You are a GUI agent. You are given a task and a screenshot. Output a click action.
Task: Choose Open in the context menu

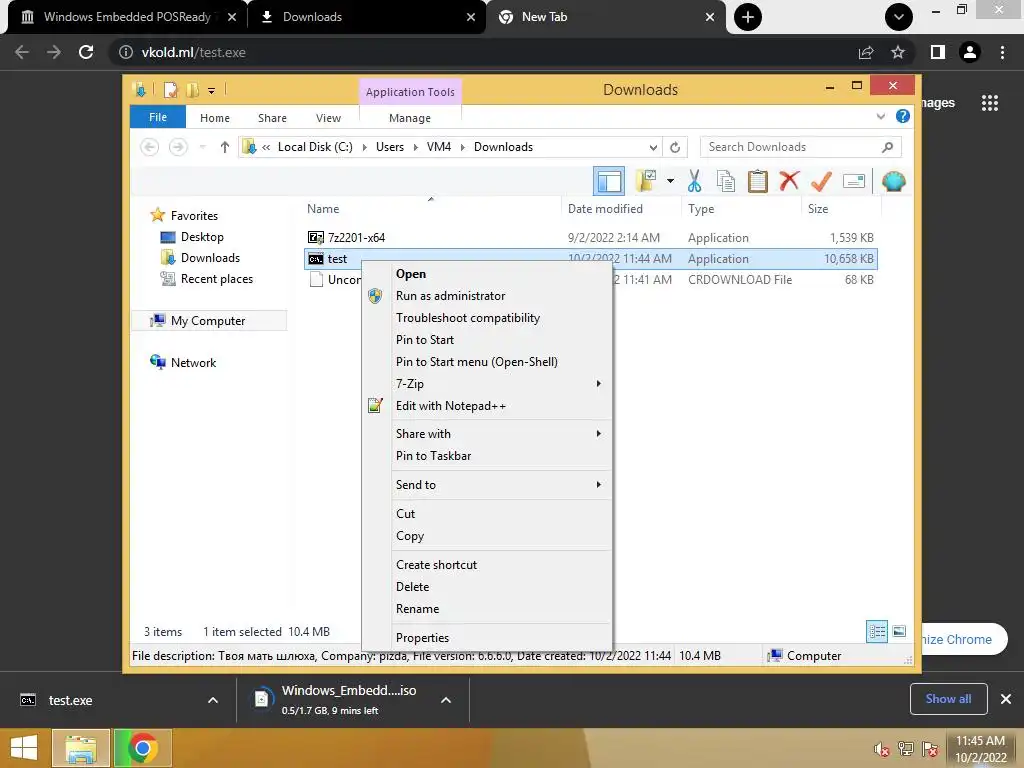(487, 274)
